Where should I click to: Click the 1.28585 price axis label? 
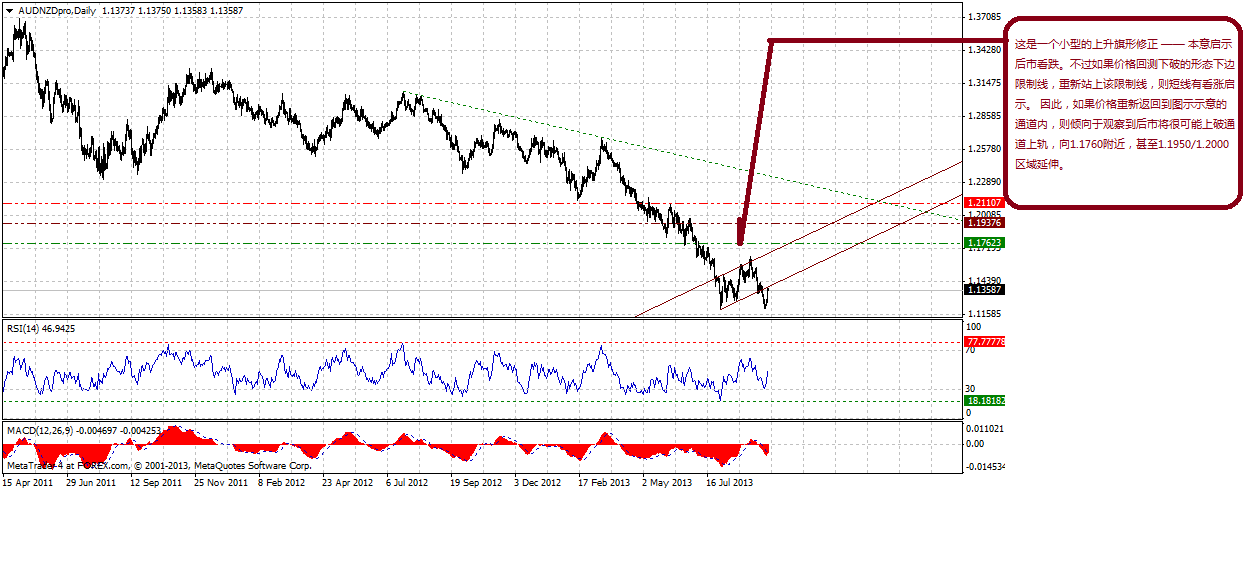tap(986, 116)
